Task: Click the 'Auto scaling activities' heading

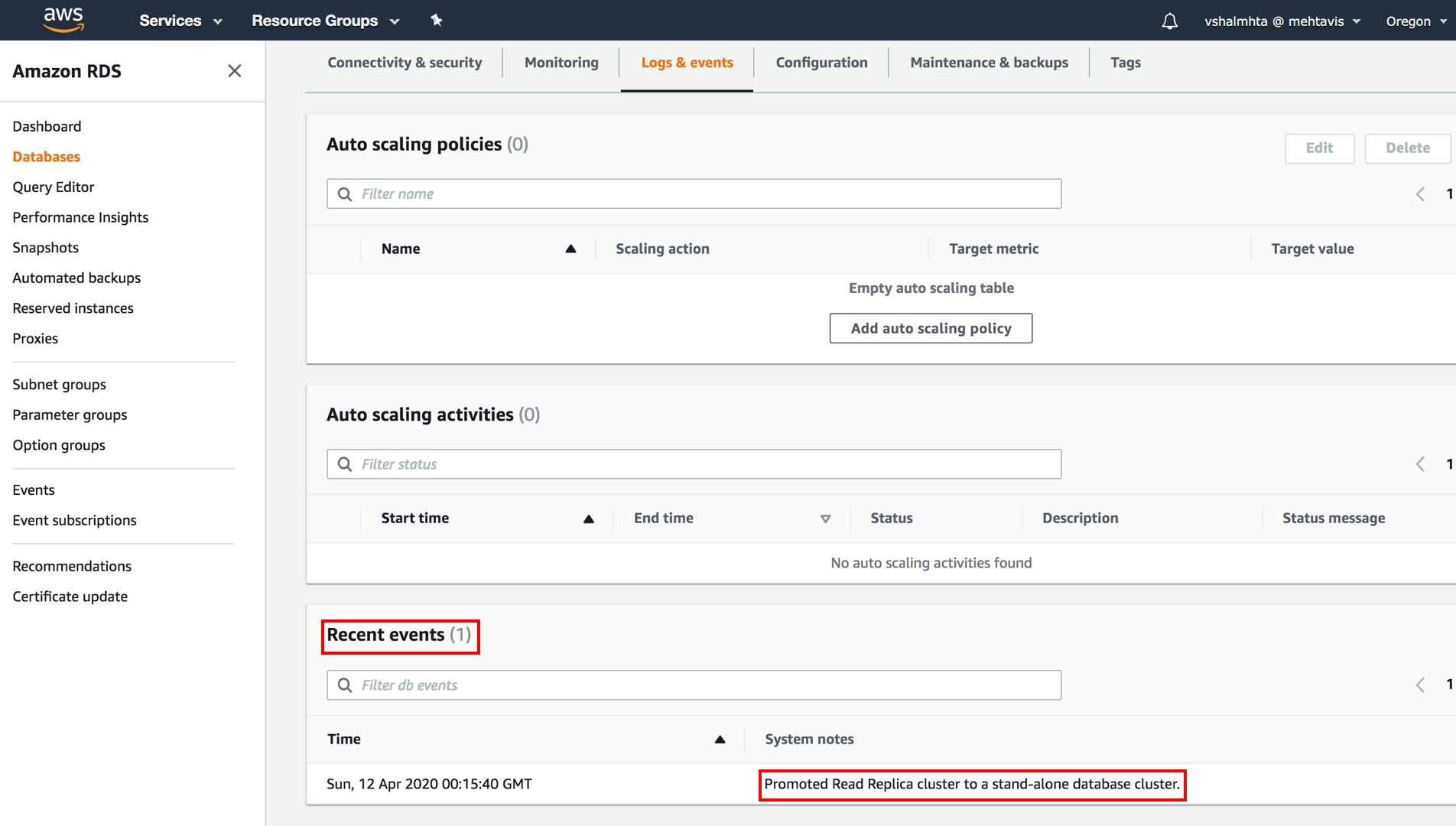Action: coord(434,415)
